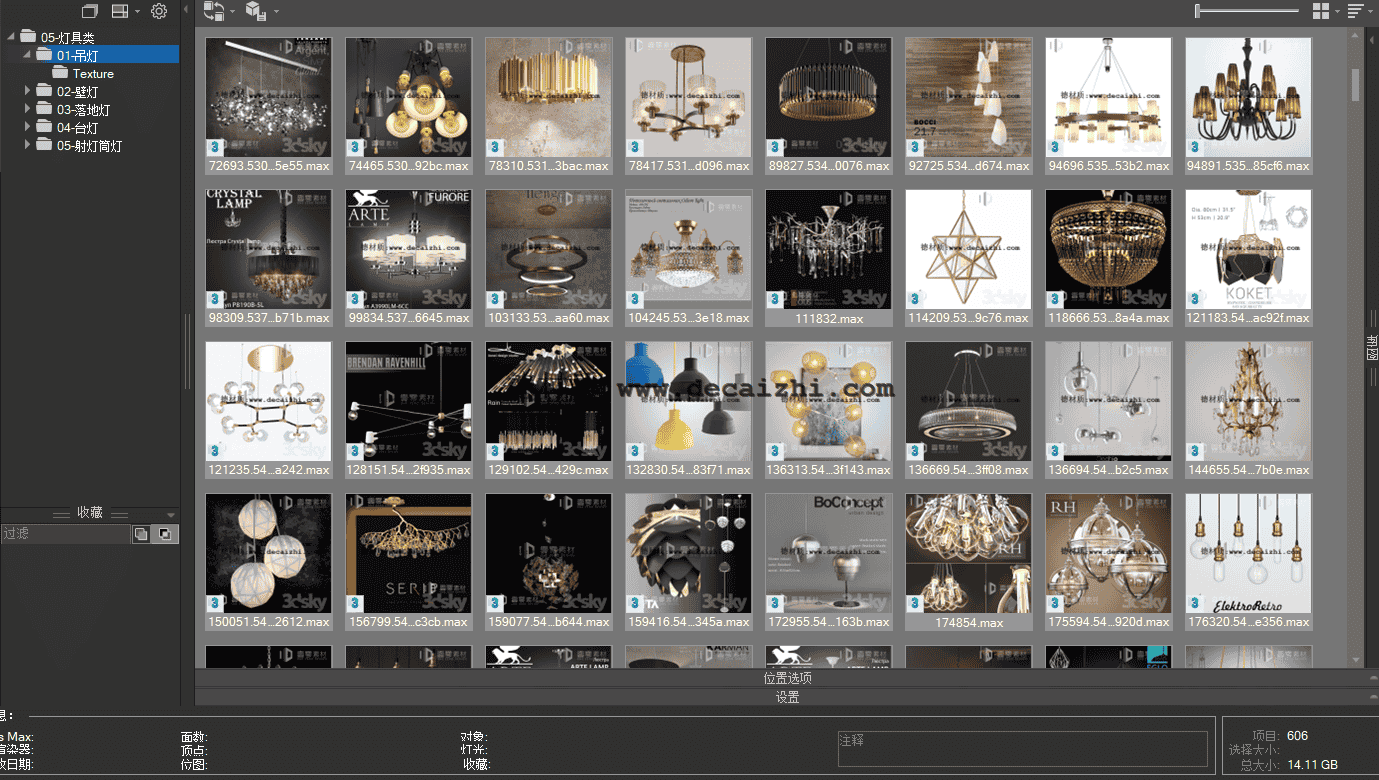
Task: Click the grid thumbnail view icon top right
Action: point(1321,11)
